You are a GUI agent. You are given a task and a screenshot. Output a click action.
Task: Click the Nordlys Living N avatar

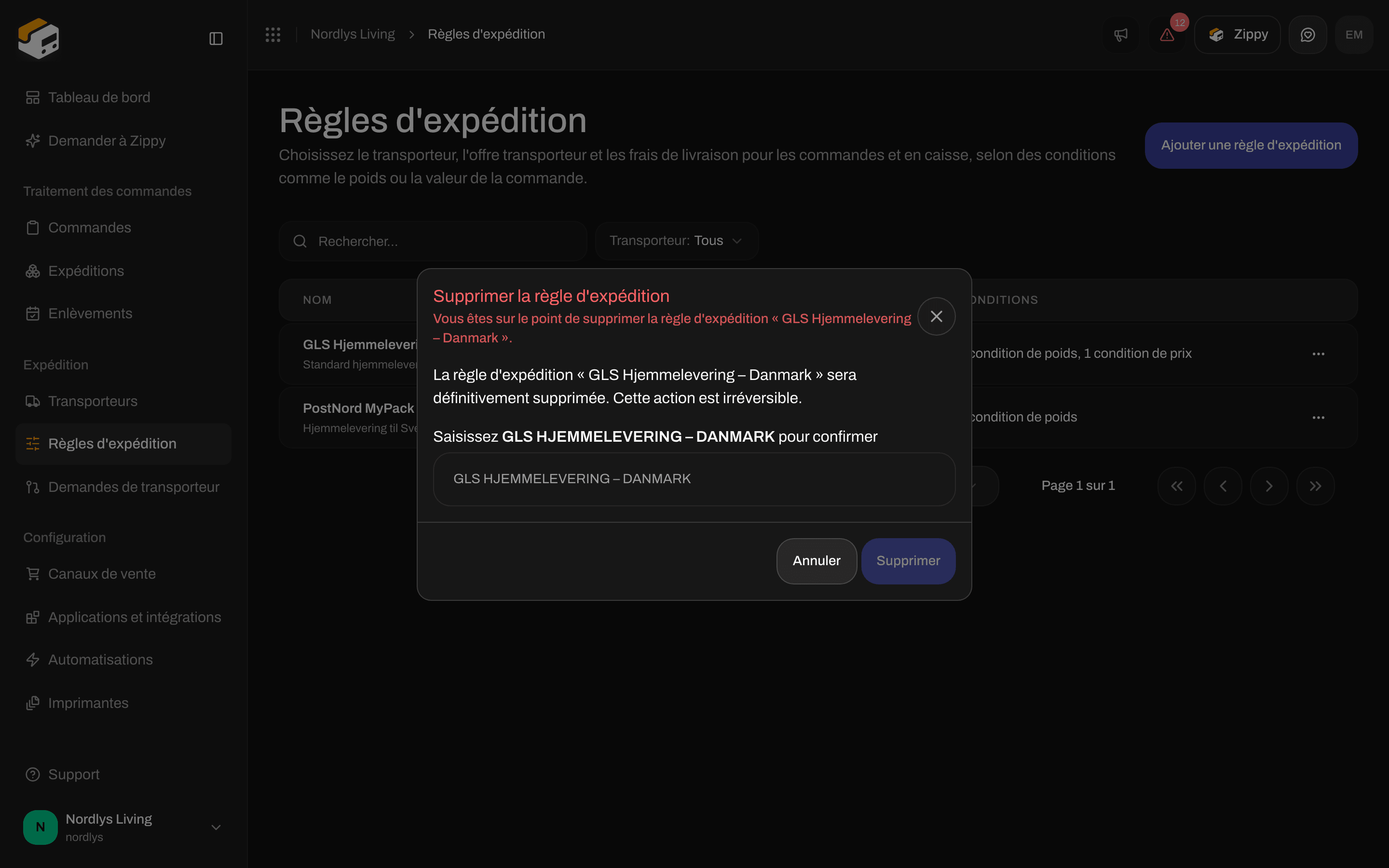(x=40, y=827)
